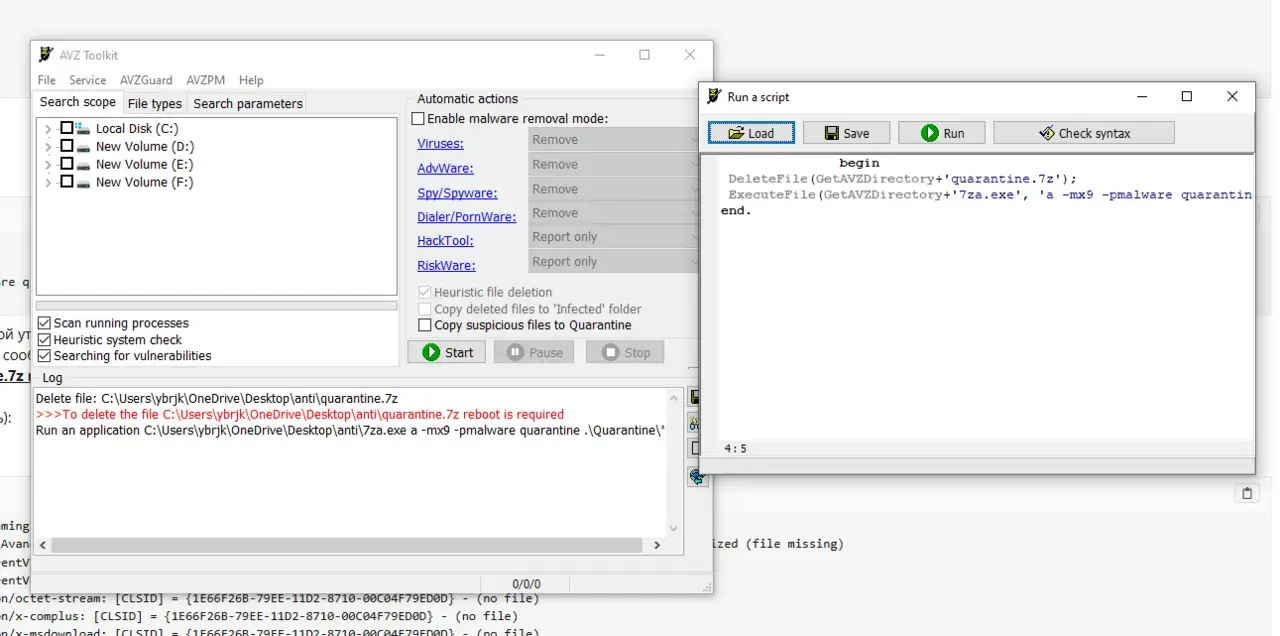
Task: Click the green Start scan icon
Action: (431, 352)
